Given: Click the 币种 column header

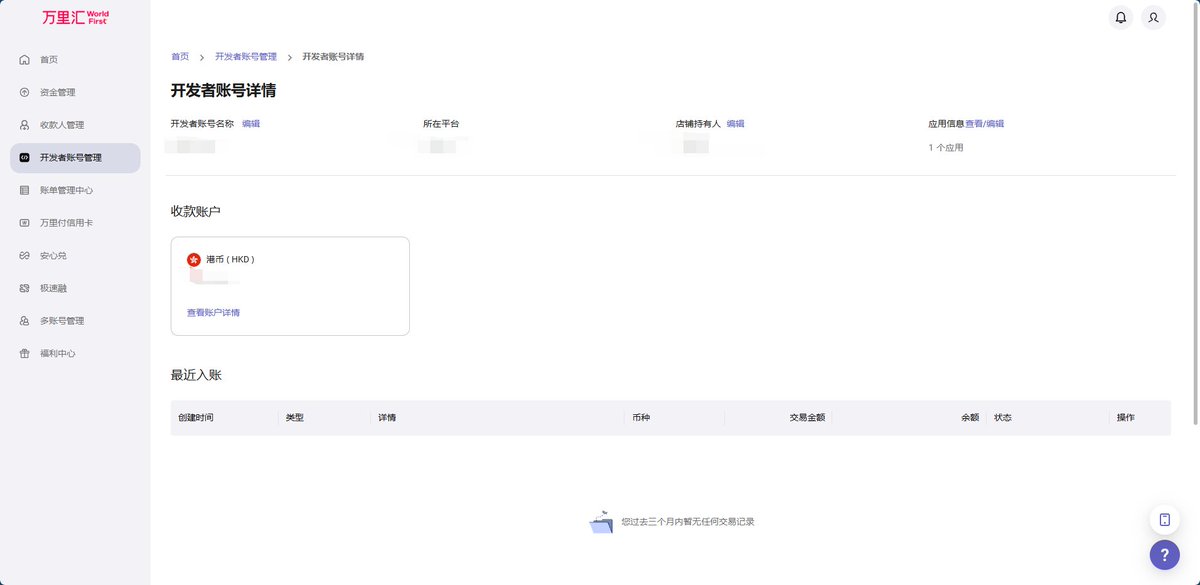Looking at the screenshot, I should tap(641, 418).
